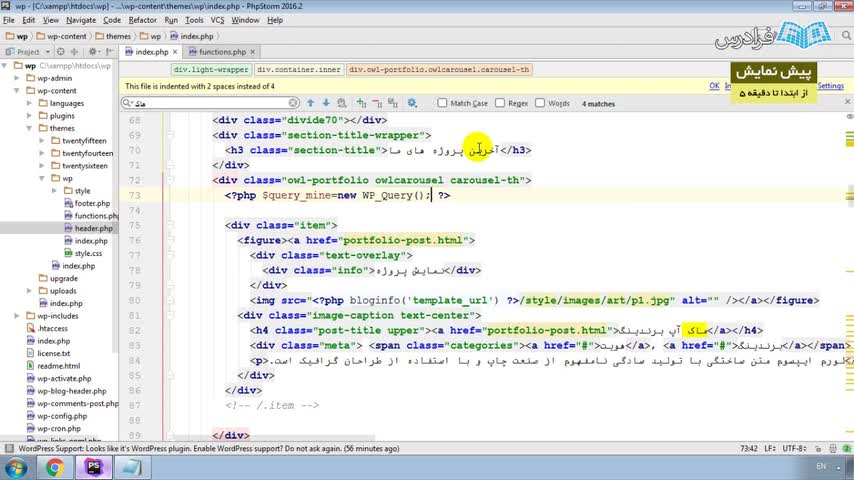This screenshot has width=854, height=480.
Task: Click the tool windows icon in status bar
Action: pos(9,448)
